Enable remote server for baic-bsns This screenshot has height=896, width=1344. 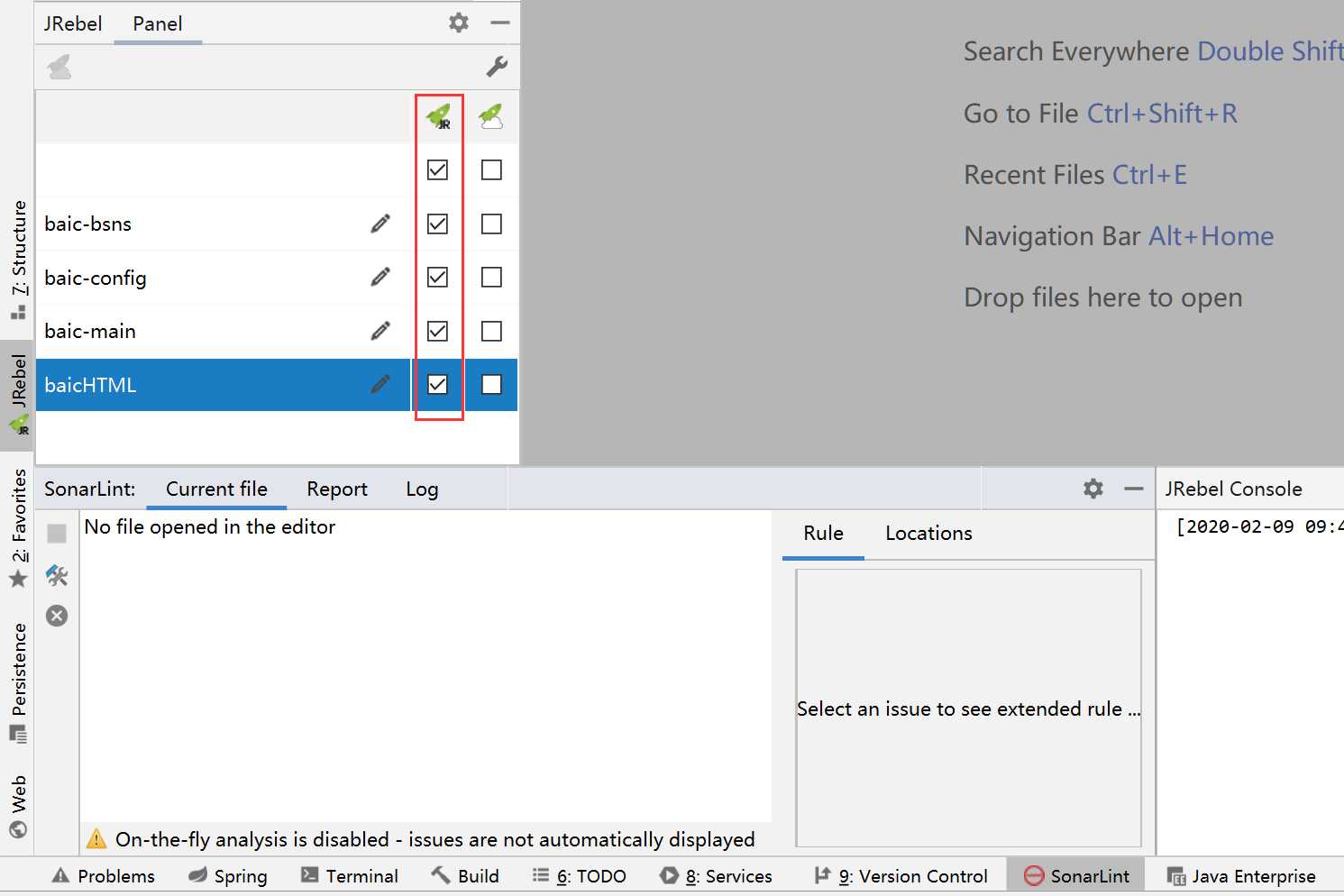tap(491, 224)
